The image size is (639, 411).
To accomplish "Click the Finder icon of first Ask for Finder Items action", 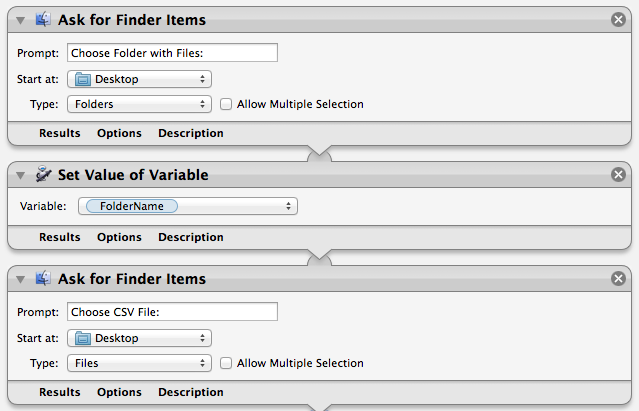I will [x=43, y=20].
